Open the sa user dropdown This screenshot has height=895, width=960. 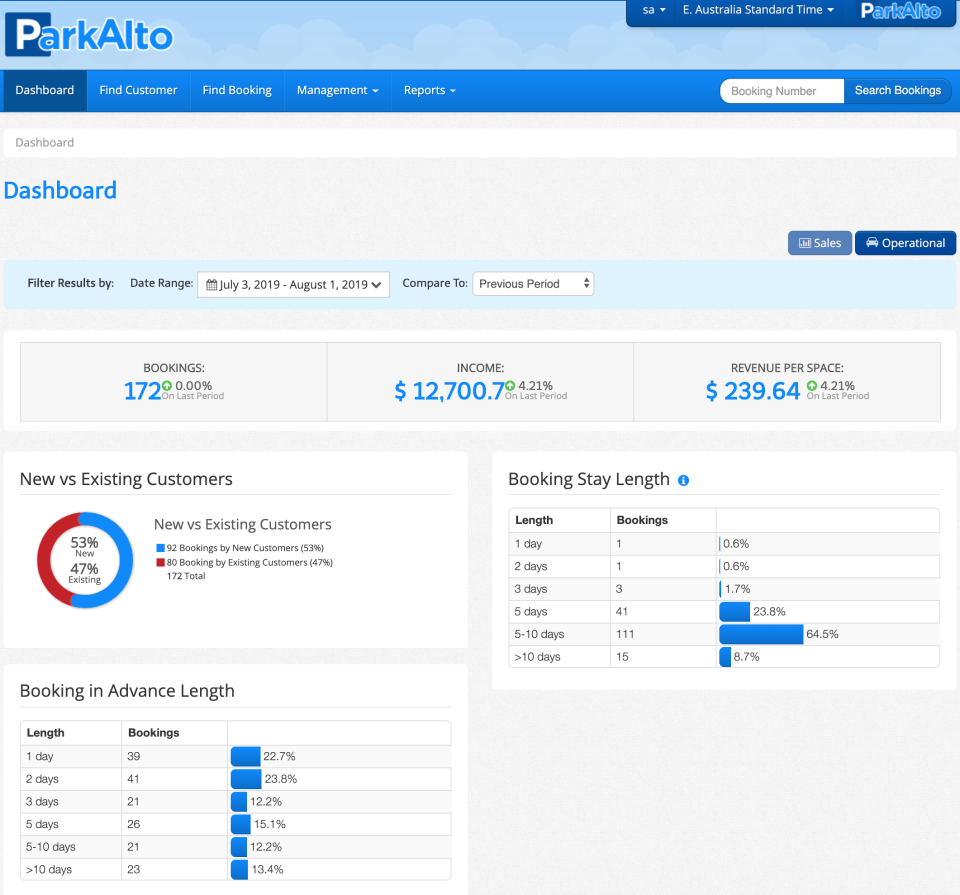[x=654, y=10]
